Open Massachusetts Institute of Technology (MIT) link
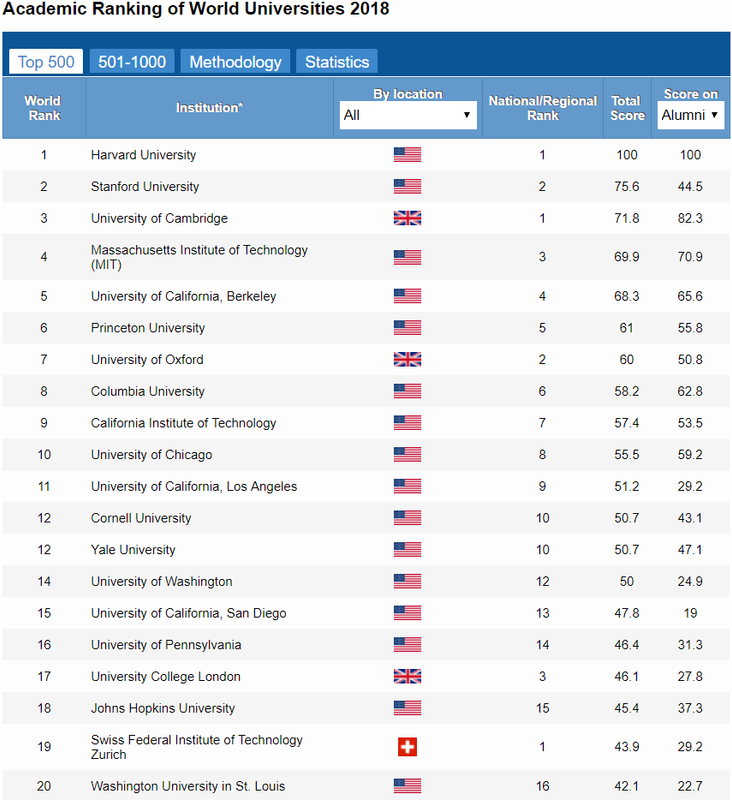The height and width of the screenshot is (800, 732). point(199,257)
